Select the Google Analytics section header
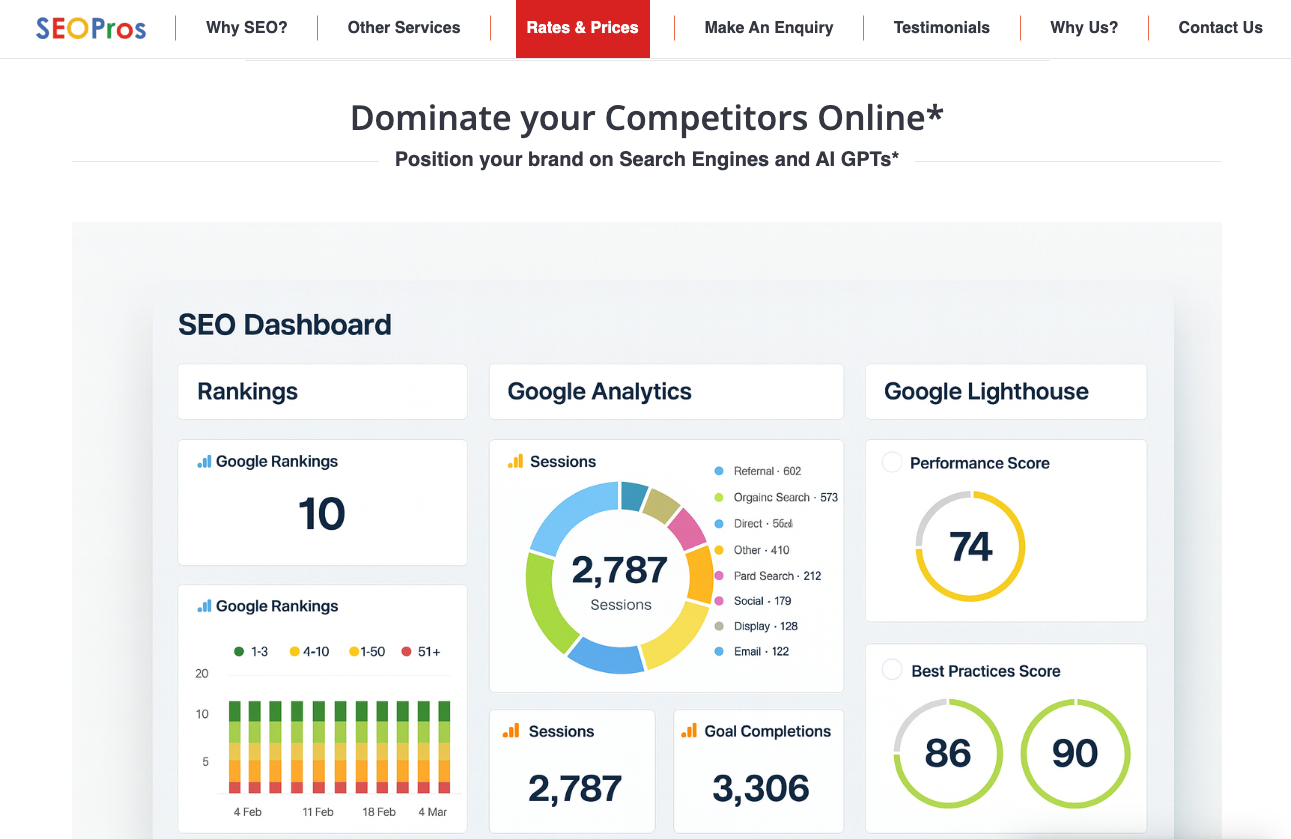 click(x=666, y=392)
